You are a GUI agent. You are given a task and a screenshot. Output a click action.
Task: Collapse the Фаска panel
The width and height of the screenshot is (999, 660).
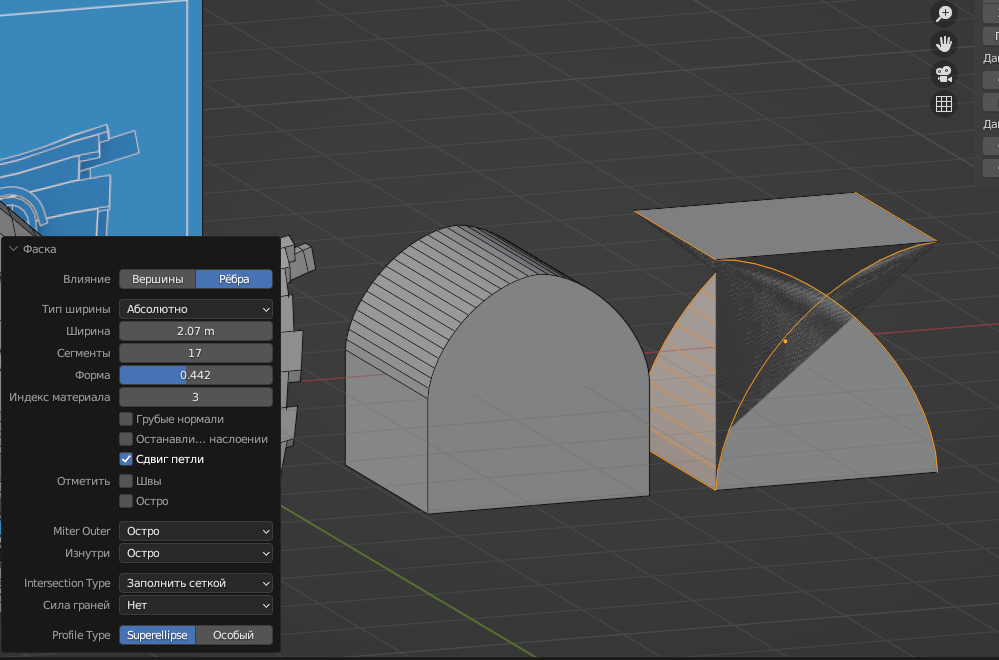pos(14,249)
